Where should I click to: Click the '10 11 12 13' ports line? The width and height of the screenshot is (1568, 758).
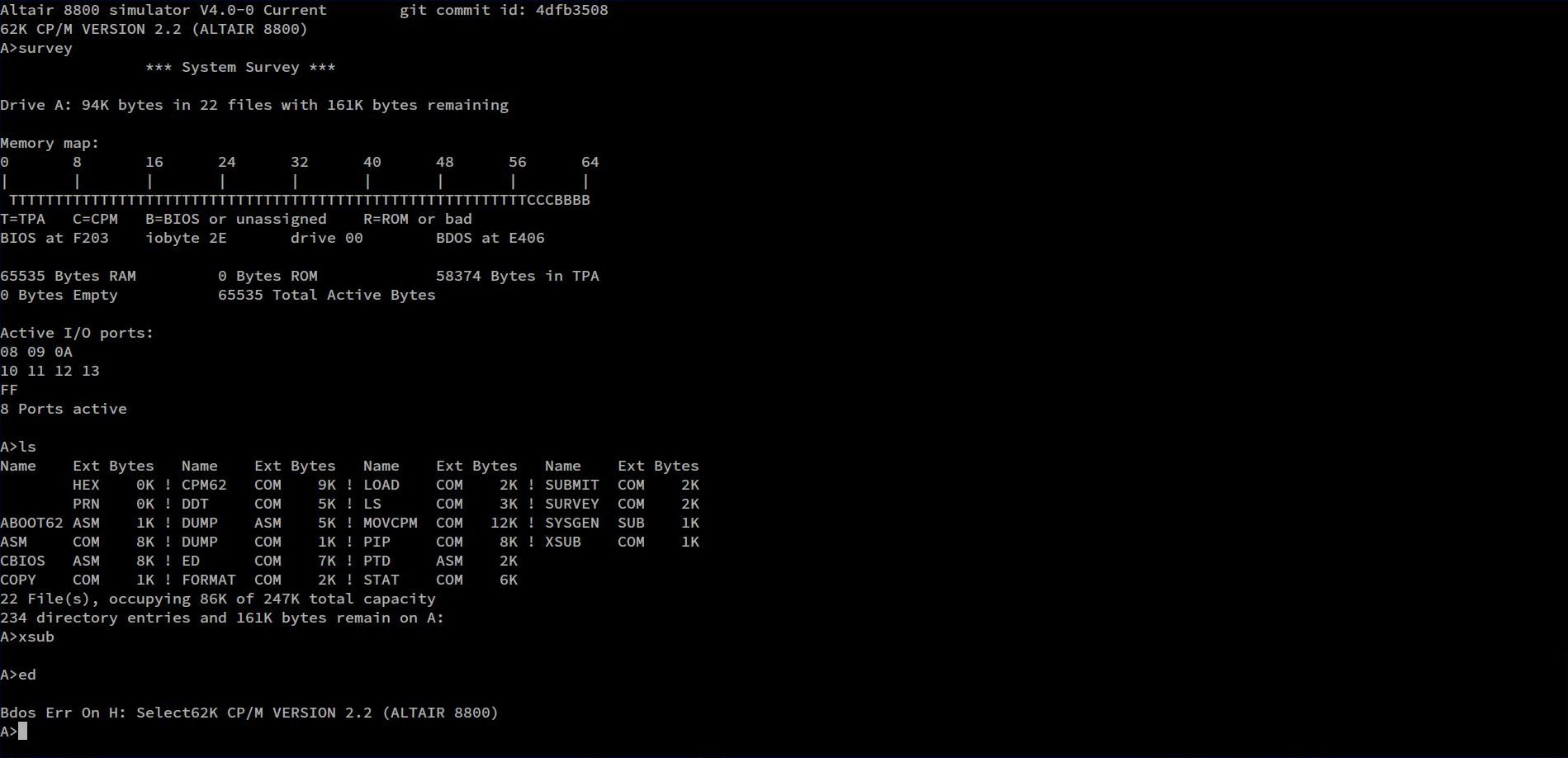coord(50,371)
